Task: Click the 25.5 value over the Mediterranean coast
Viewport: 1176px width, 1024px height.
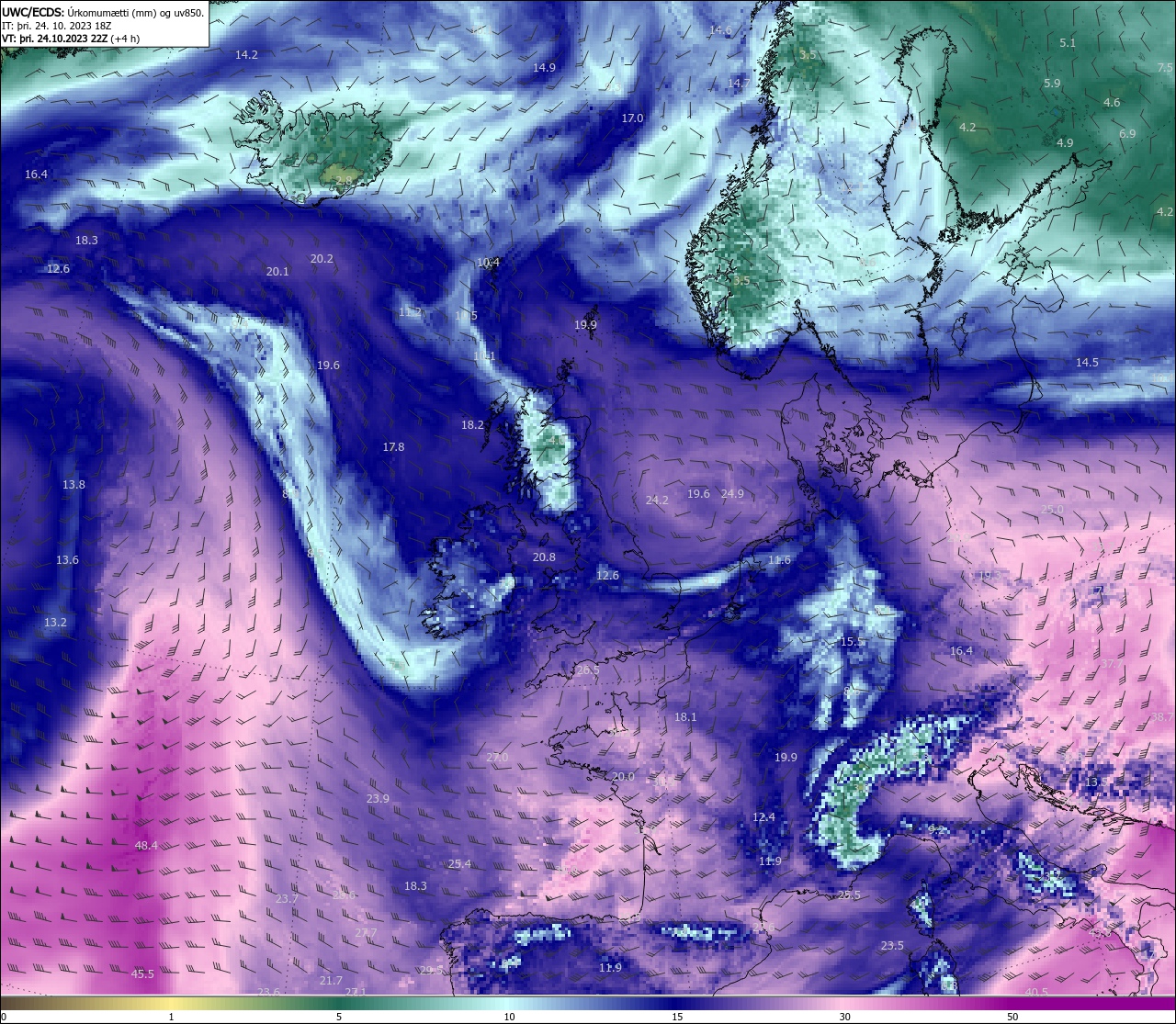Action: point(850,895)
